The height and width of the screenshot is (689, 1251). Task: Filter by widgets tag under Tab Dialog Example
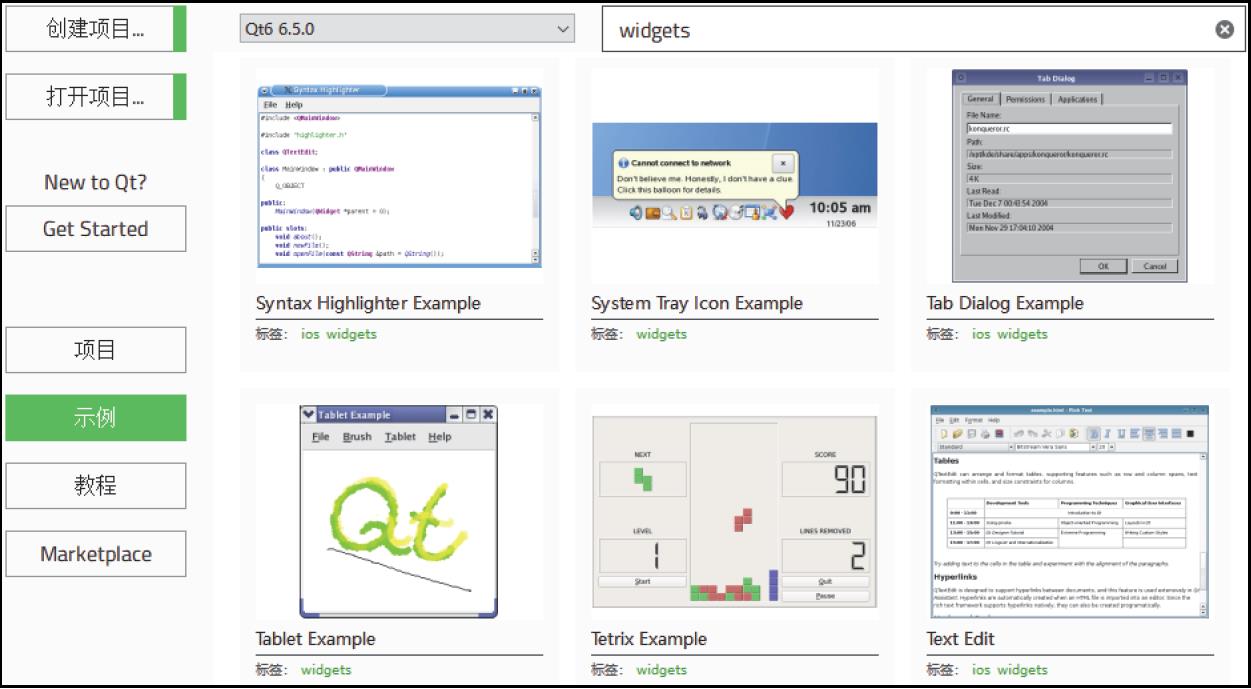[1022, 334]
